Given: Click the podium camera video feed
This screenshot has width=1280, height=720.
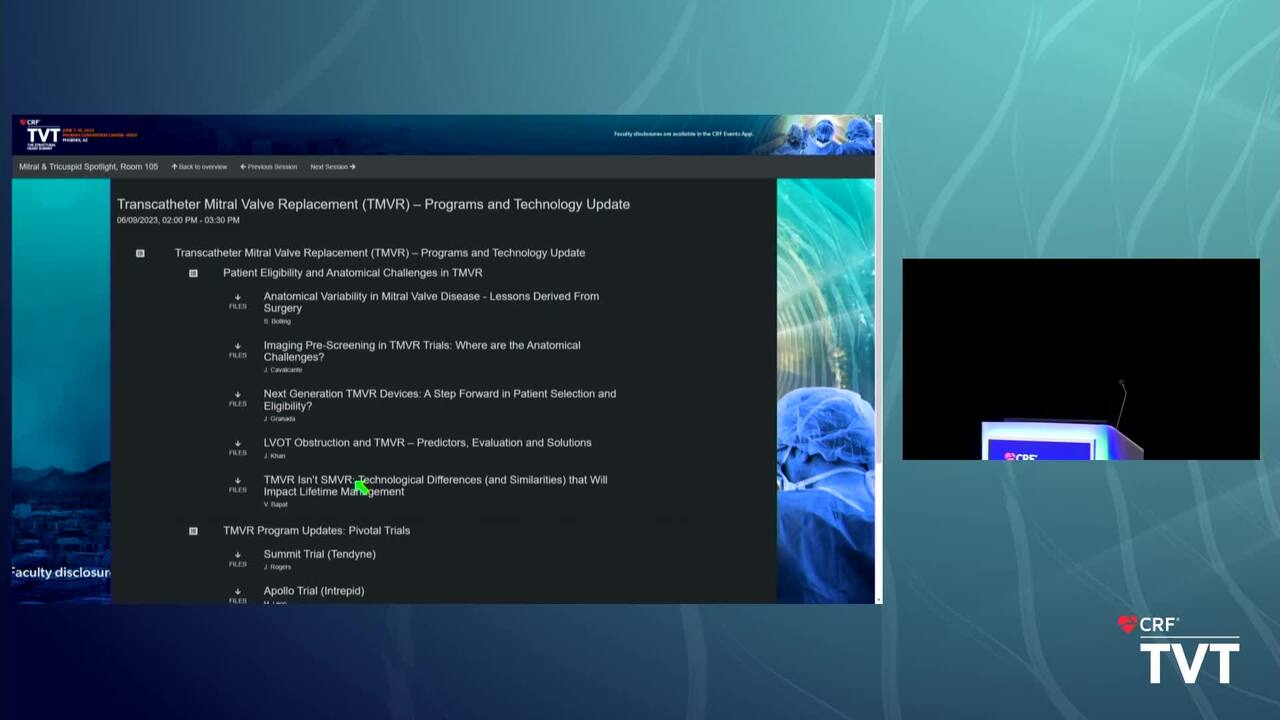Looking at the screenshot, I should [1081, 359].
